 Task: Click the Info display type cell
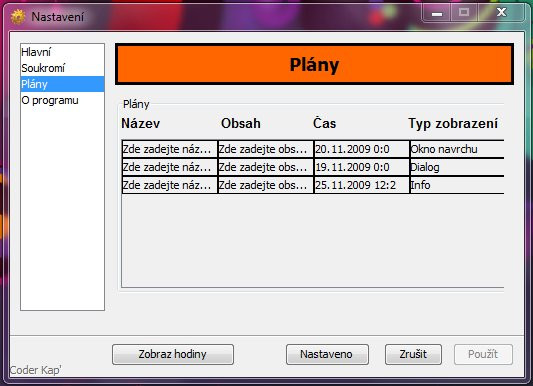457,185
